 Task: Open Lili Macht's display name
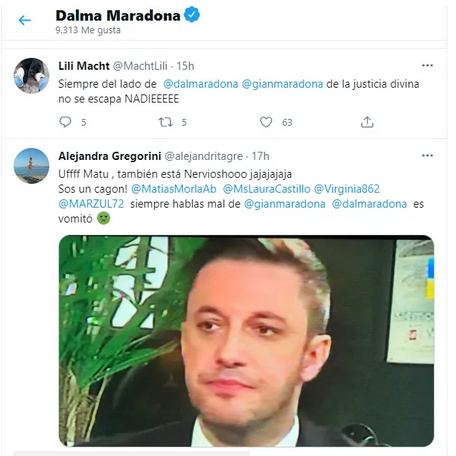[x=84, y=66]
